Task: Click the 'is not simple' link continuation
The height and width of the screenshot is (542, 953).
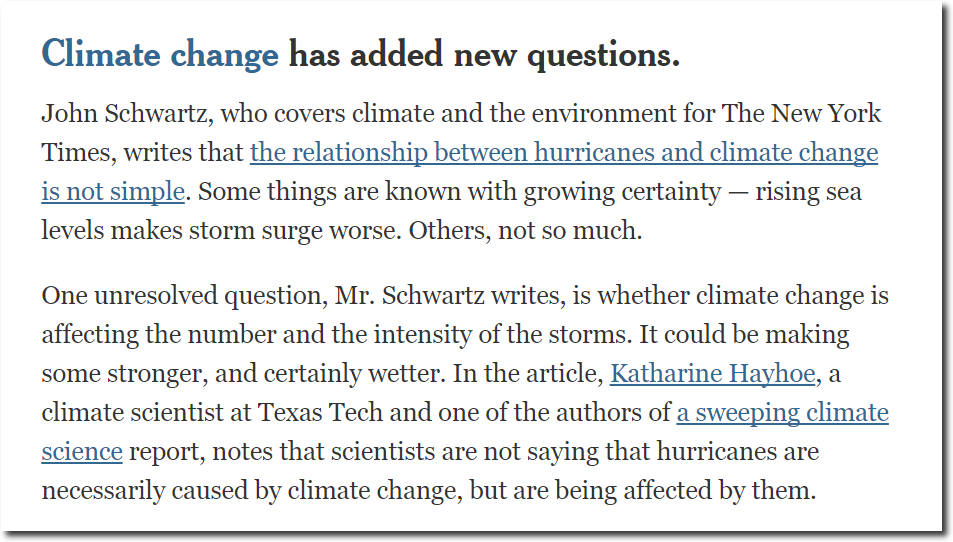Action: tap(113, 191)
